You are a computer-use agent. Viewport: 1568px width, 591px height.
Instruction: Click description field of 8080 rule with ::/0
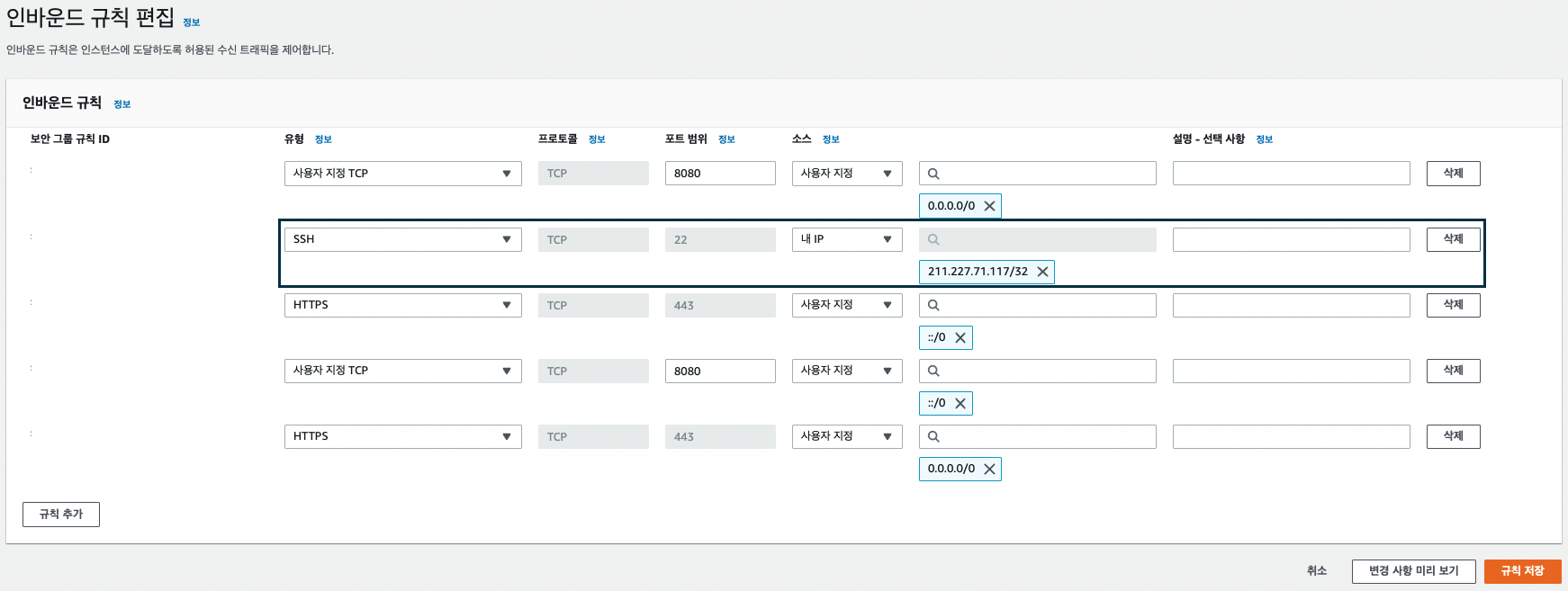1292,371
